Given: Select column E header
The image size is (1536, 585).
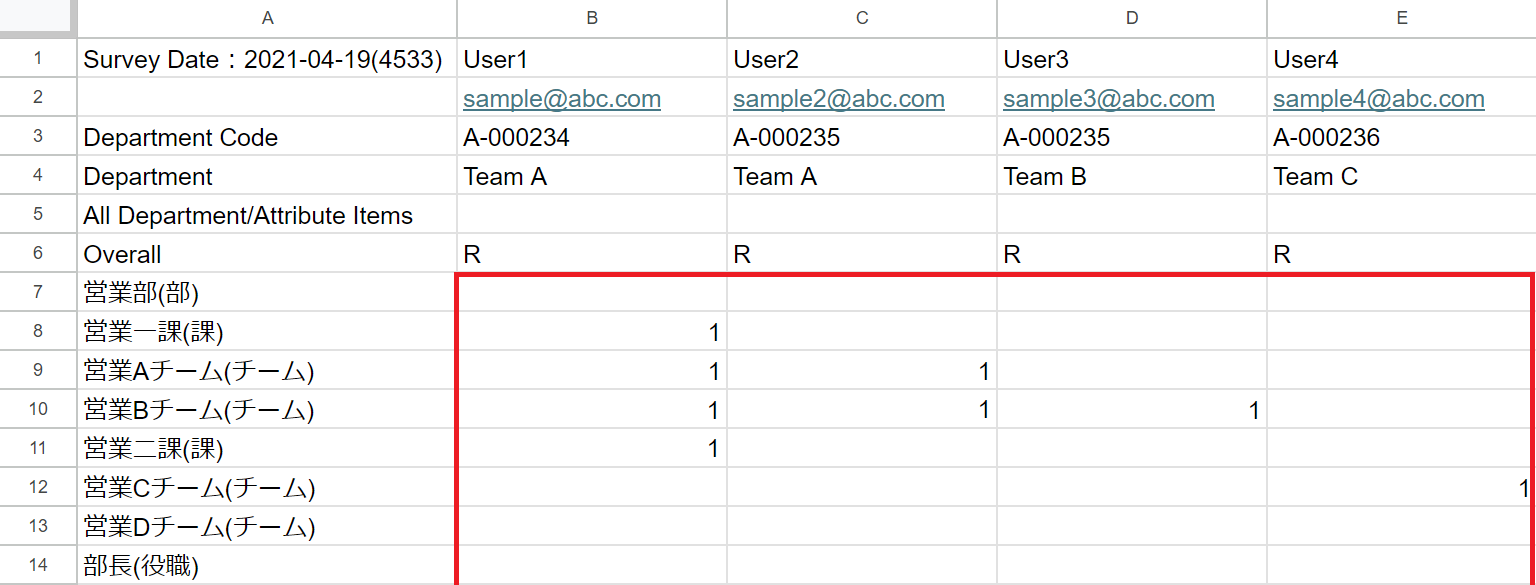Looking at the screenshot, I should pyautogui.click(x=1401, y=18).
